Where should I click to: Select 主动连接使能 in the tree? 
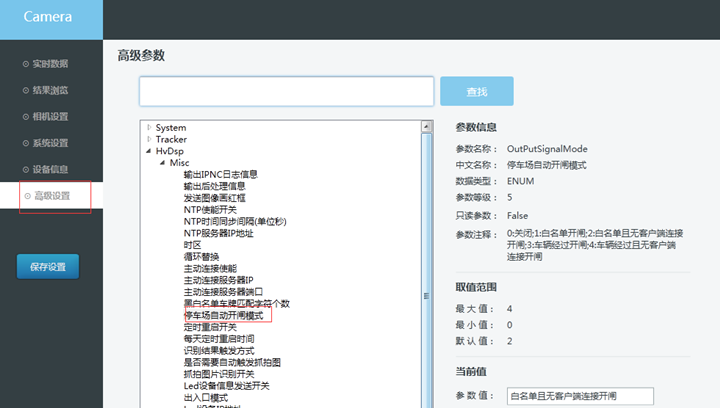point(210,268)
